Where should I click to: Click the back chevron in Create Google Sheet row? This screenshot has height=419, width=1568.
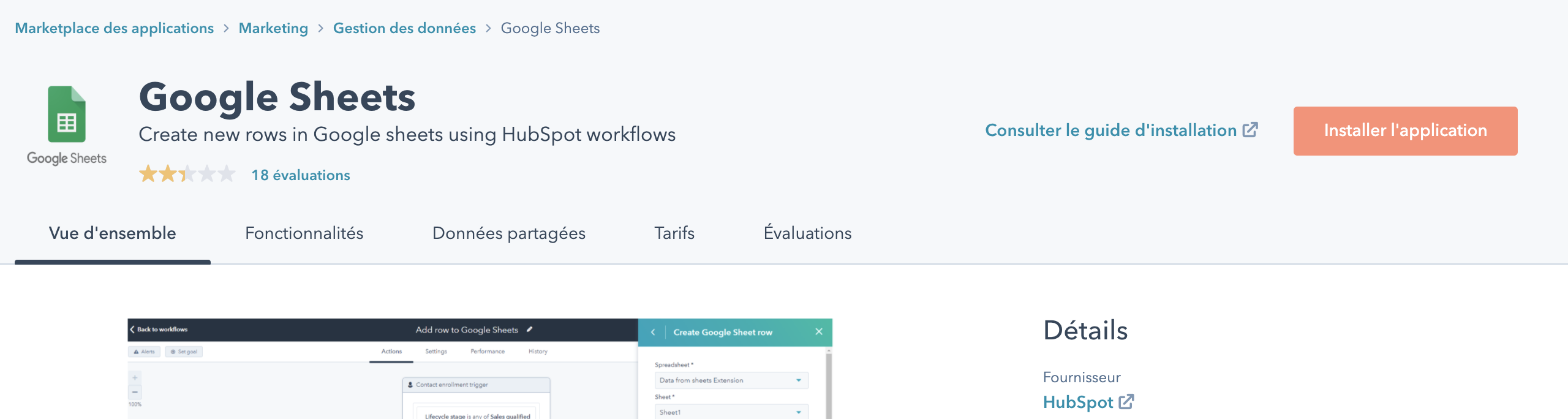(x=653, y=332)
